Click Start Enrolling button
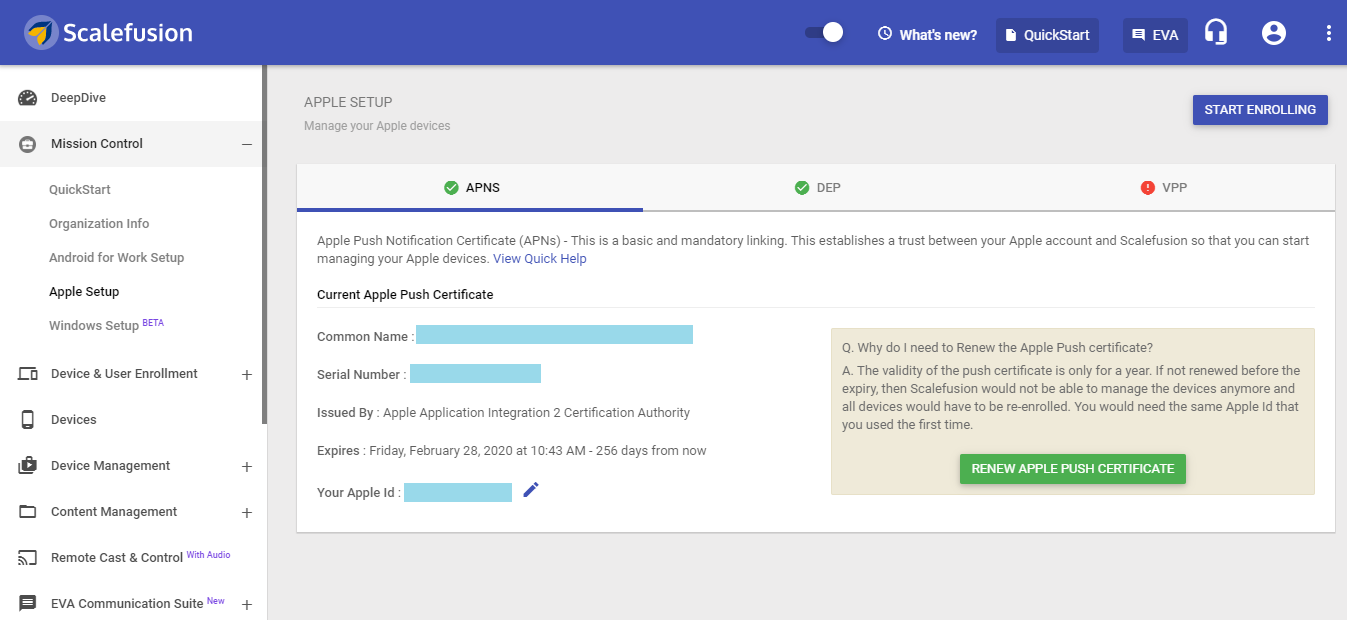This screenshot has width=1347, height=620. (1260, 110)
